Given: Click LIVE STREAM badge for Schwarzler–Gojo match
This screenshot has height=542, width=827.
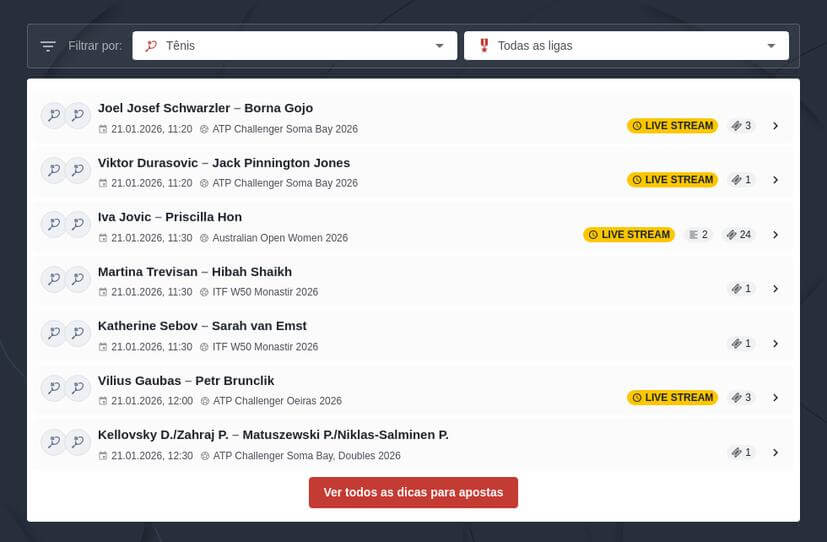Looking at the screenshot, I should (672, 126).
